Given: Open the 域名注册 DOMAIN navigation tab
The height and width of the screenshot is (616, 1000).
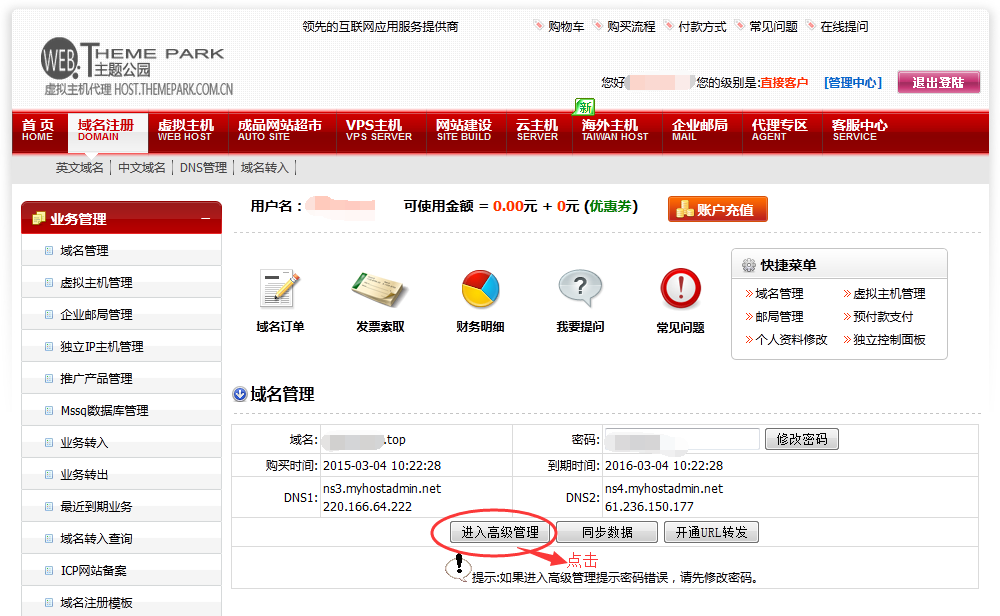Looking at the screenshot, I should tap(107, 130).
